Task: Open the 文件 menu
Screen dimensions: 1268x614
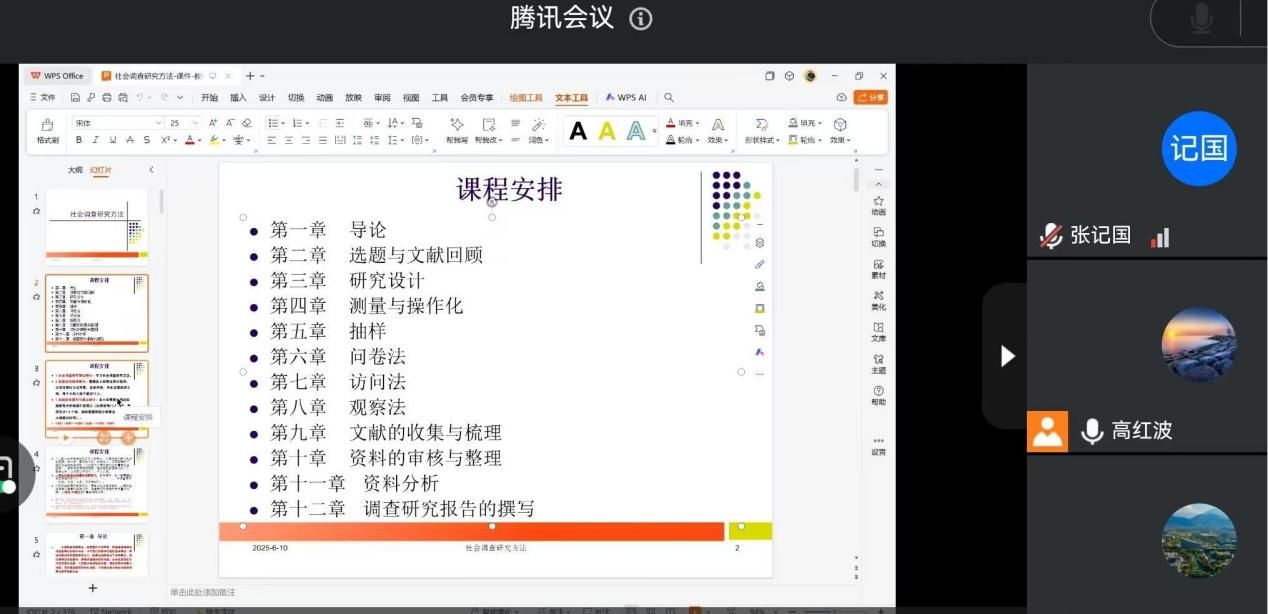Action: click(43, 98)
